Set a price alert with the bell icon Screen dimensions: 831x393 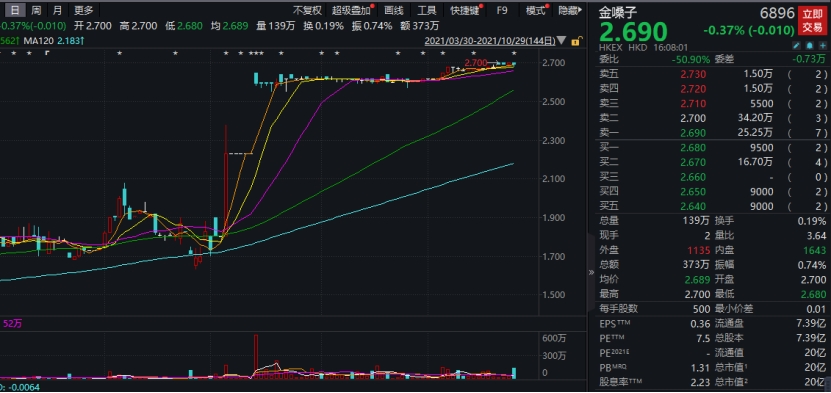pyautogui.click(x=809, y=46)
